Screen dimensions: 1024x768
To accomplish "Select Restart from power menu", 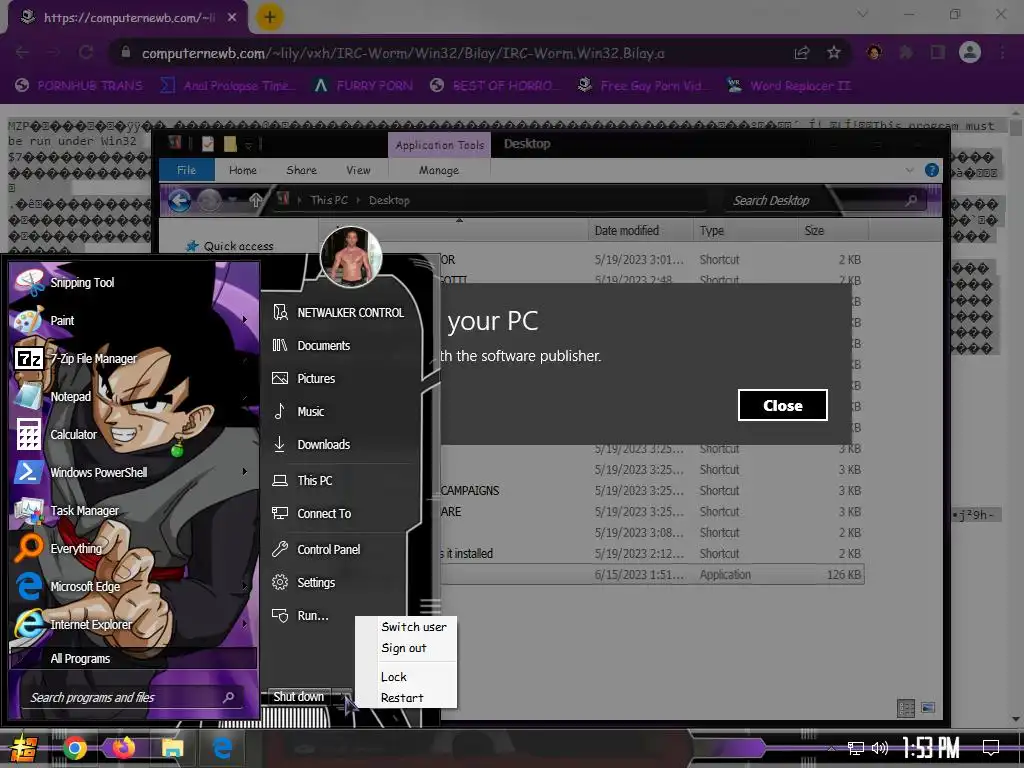I will [x=402, y=697].
